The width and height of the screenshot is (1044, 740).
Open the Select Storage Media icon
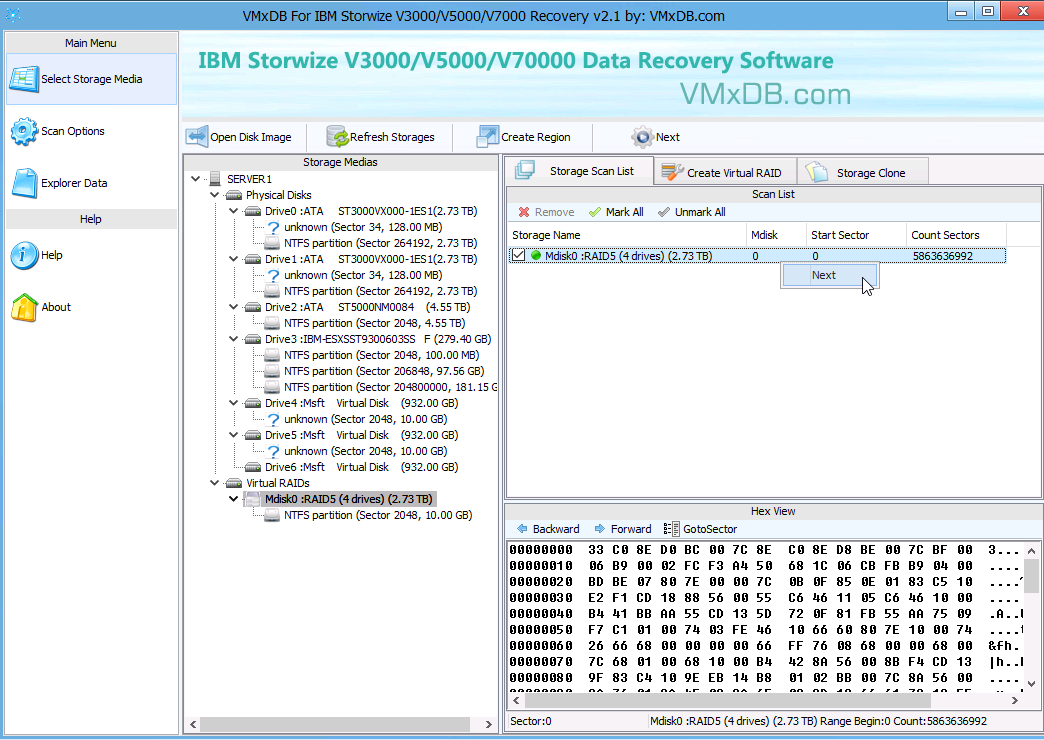(x=24, y=79)
